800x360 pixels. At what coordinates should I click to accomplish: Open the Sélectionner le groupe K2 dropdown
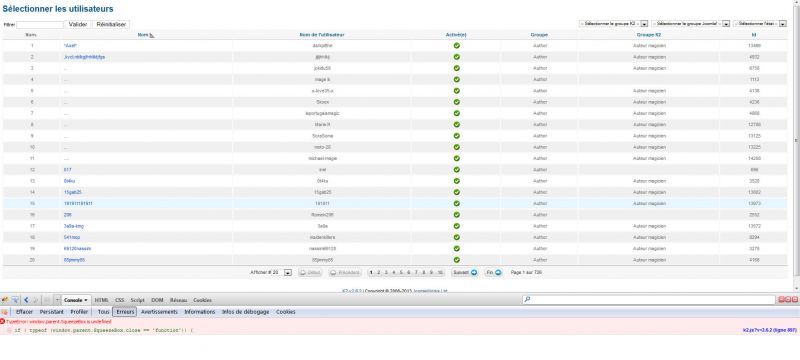coord(613,23)
